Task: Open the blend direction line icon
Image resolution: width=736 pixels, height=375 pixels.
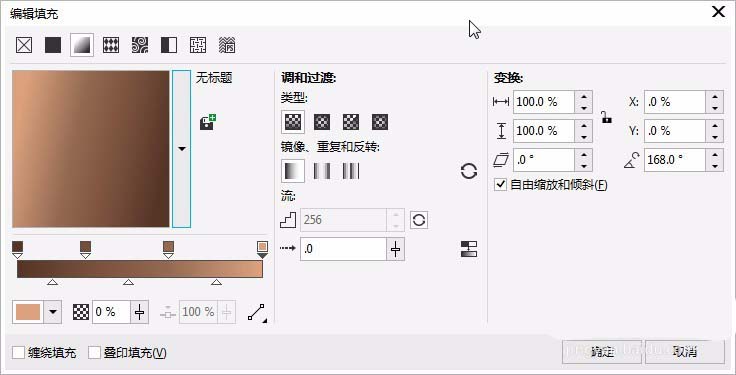Action: 256,313
